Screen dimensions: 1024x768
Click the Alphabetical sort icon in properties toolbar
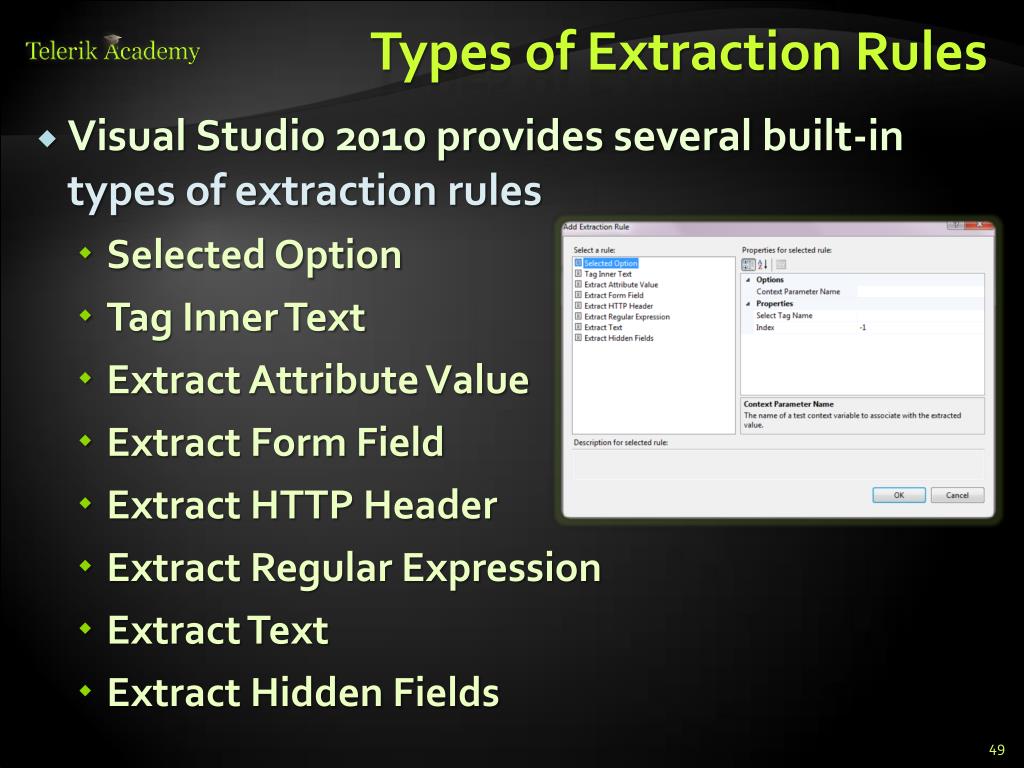pos(762,264)
